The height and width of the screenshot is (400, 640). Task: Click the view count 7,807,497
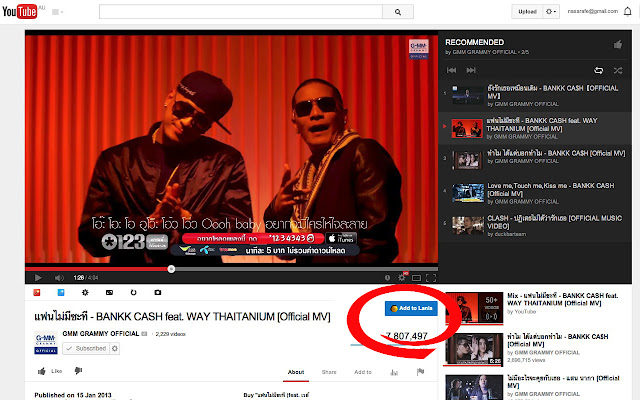coord(407,336)
